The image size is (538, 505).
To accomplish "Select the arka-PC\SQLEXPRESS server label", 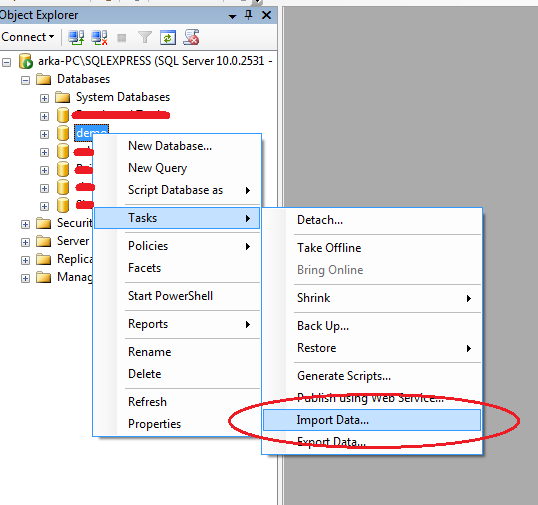I will click(x=155, y=61).
